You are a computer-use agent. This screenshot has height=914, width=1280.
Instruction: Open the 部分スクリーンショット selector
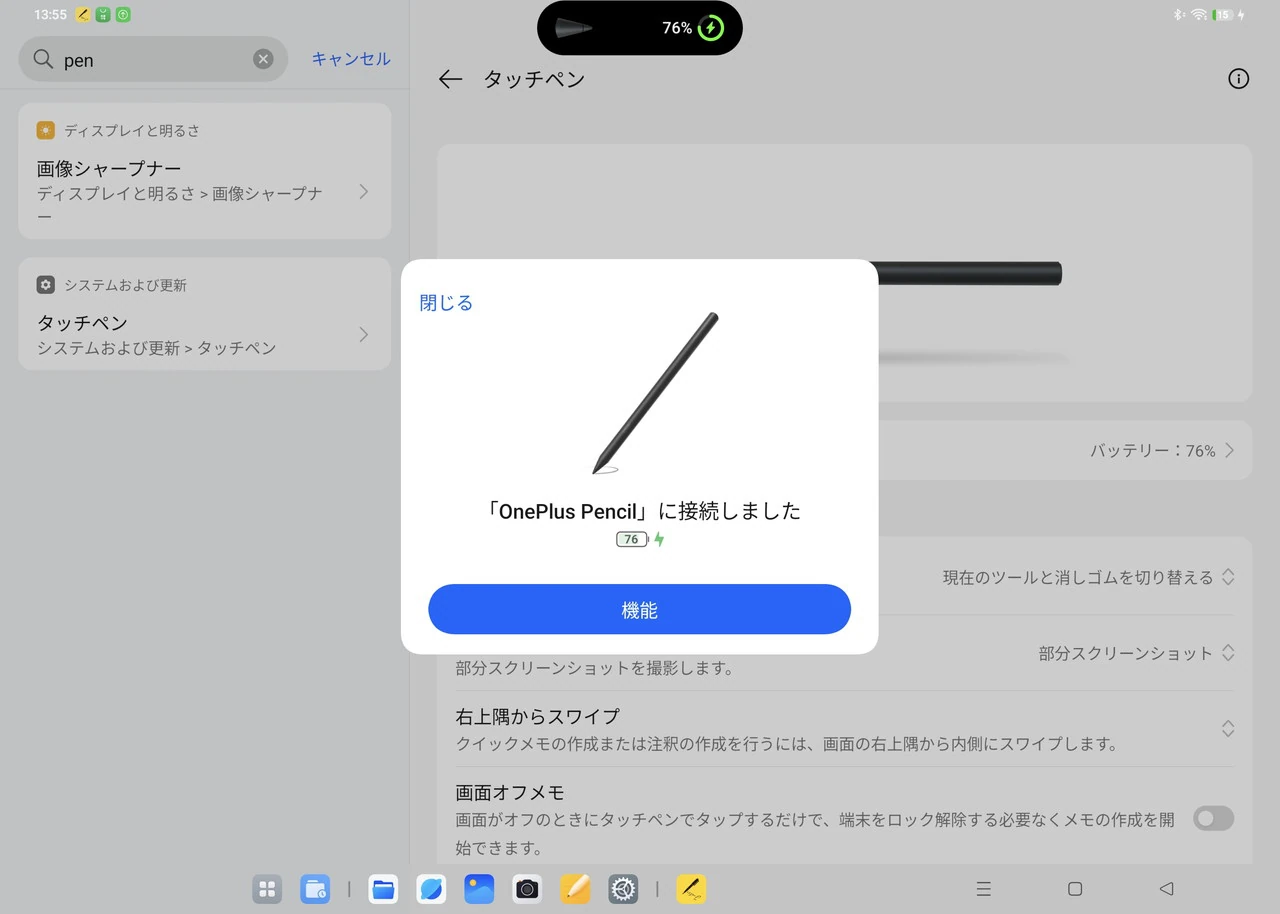(x=1136, y=654)
